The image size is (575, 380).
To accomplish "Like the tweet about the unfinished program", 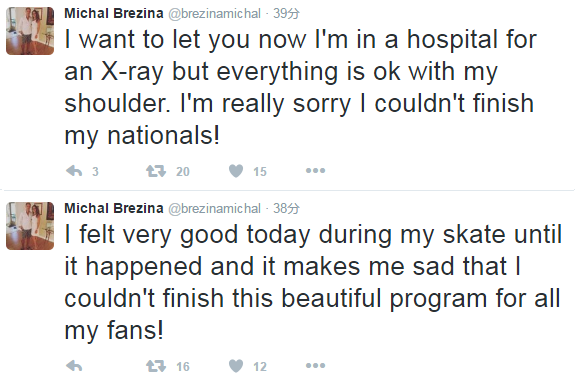I will click(236, 366).
